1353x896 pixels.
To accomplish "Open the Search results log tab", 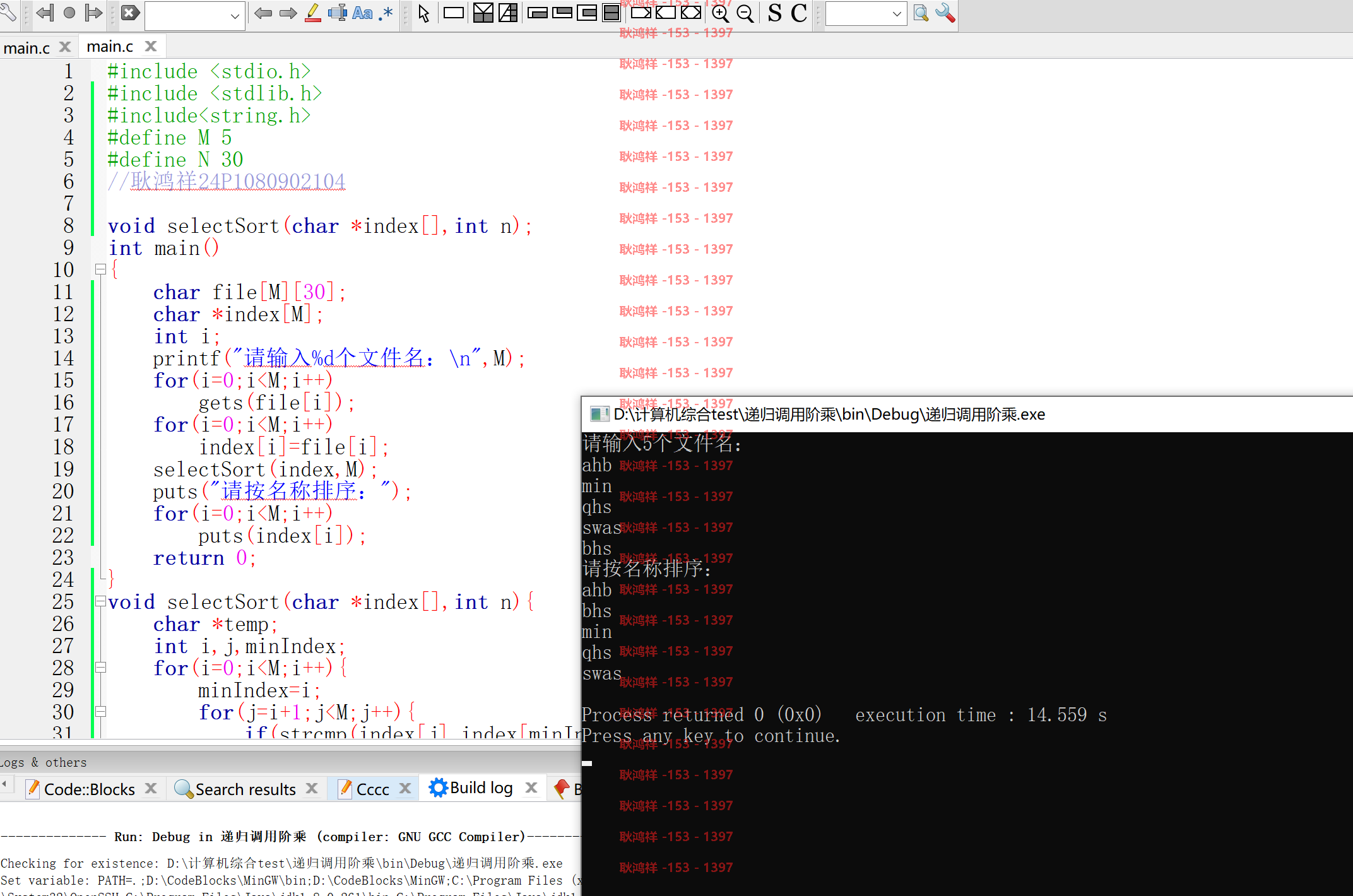I will (245, 789).
